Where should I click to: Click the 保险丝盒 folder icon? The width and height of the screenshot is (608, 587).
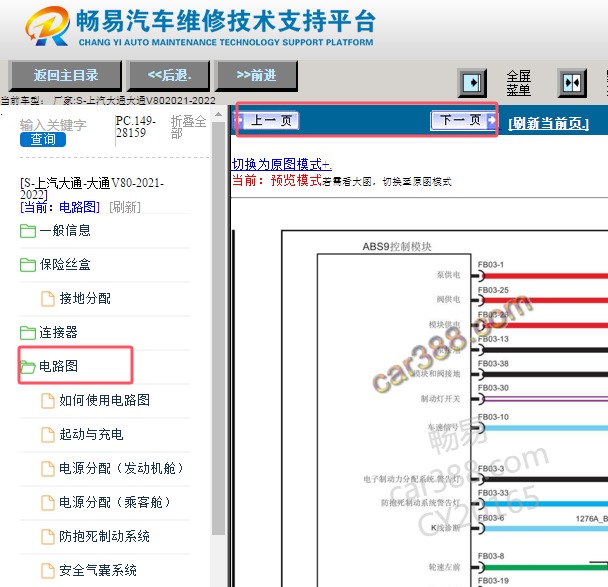[28, 265]
